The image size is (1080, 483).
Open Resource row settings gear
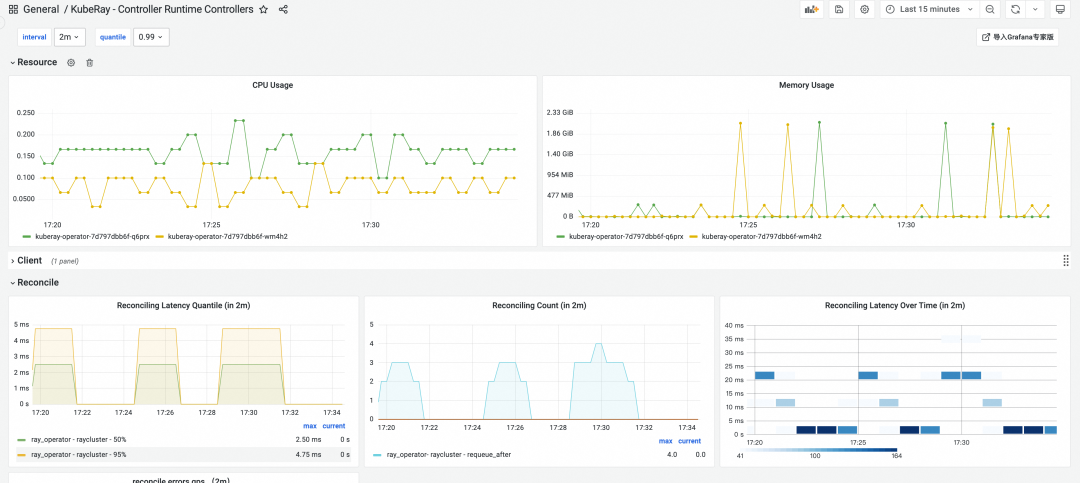(x=71, y=63)
